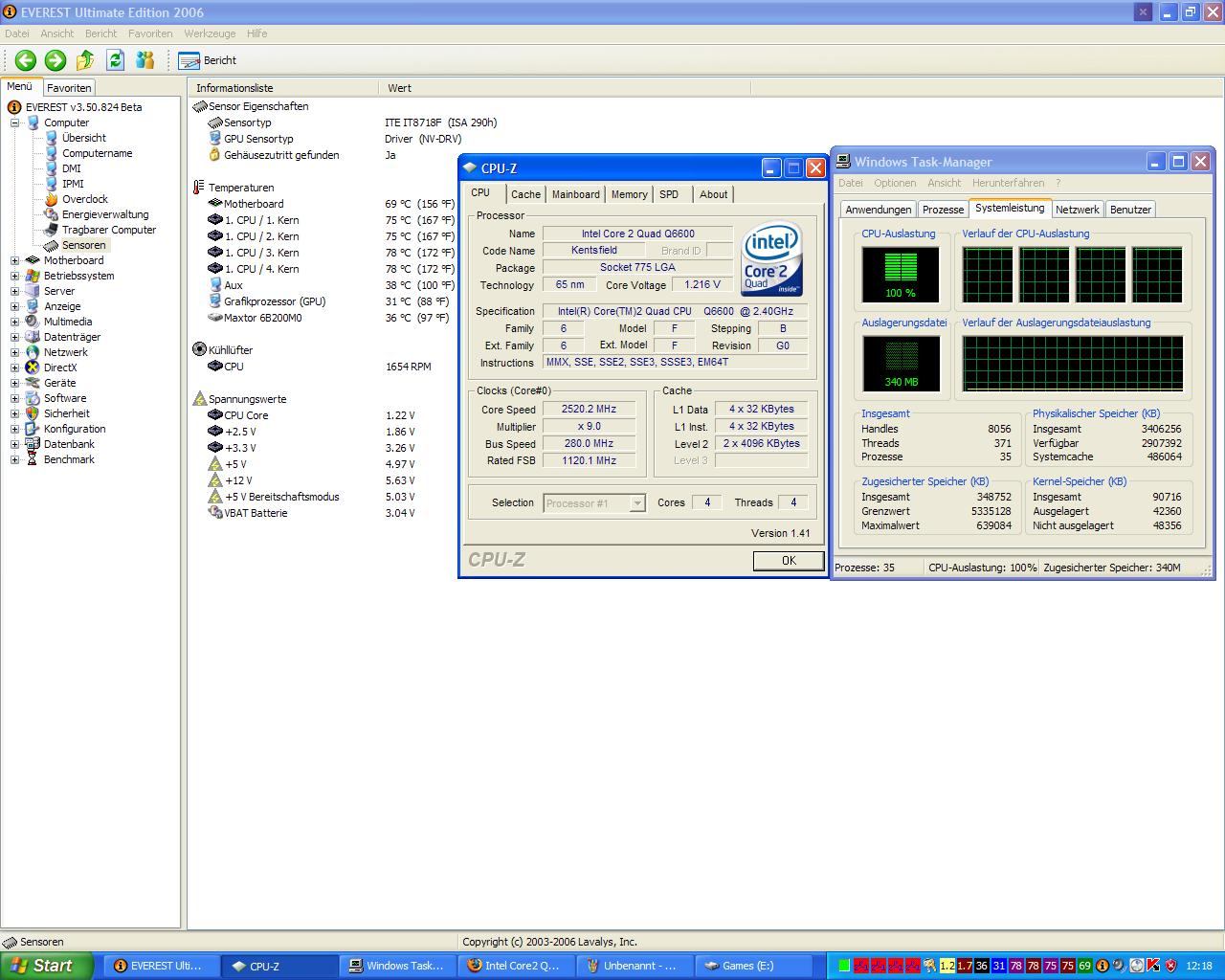The width and height of the screenshot is (1225, 980).
Task: Click the VBAT Batterie icon
Action: coord(215,513)
